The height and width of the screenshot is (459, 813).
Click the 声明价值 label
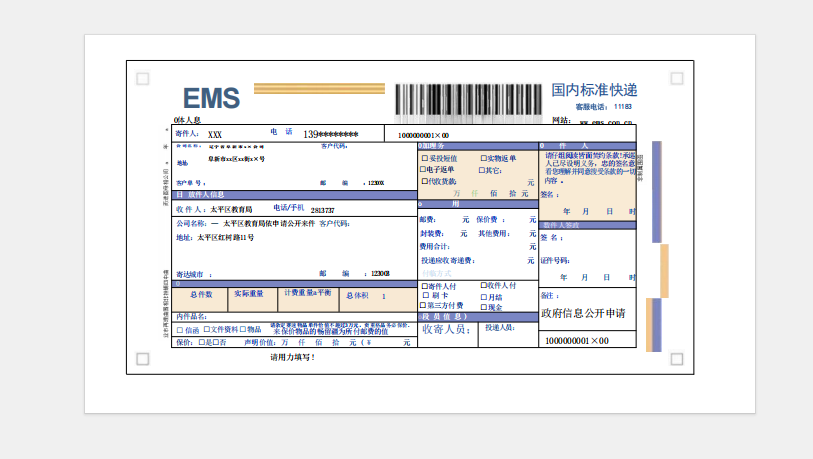click(x=259, y=342)
